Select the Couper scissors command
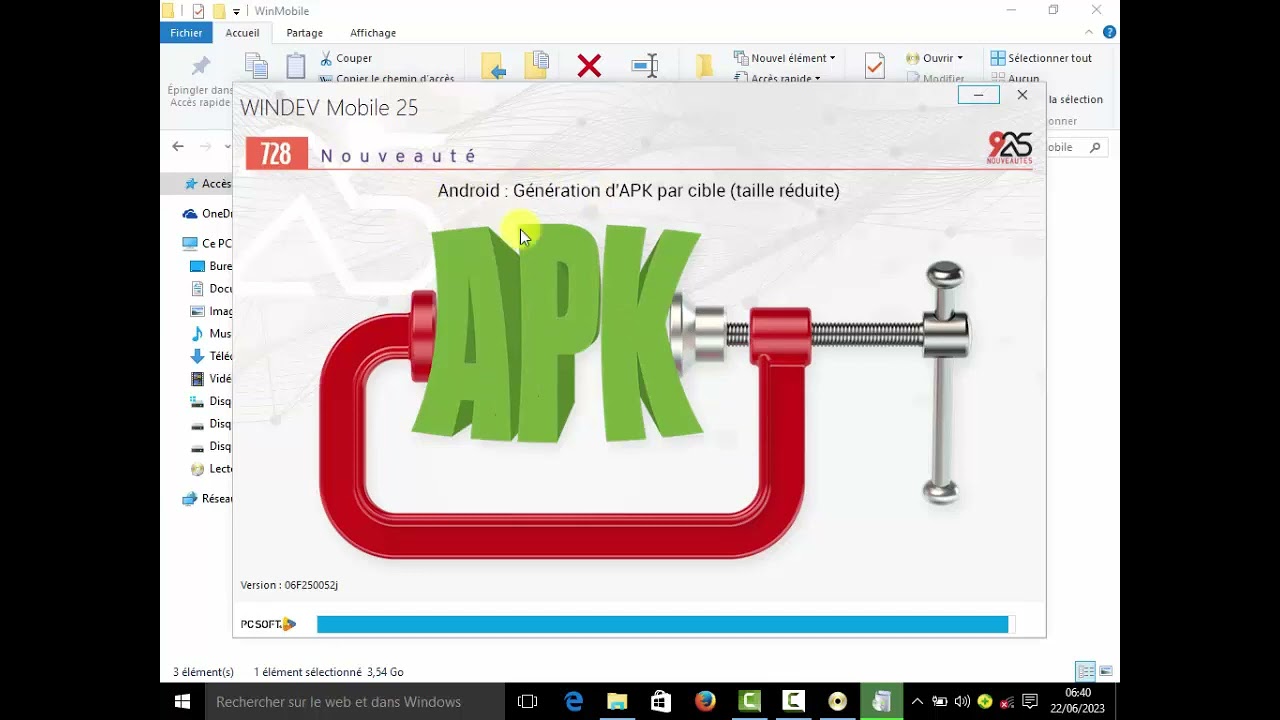The width and height of the screenshot is (1280, 720). tap(346, 58)
